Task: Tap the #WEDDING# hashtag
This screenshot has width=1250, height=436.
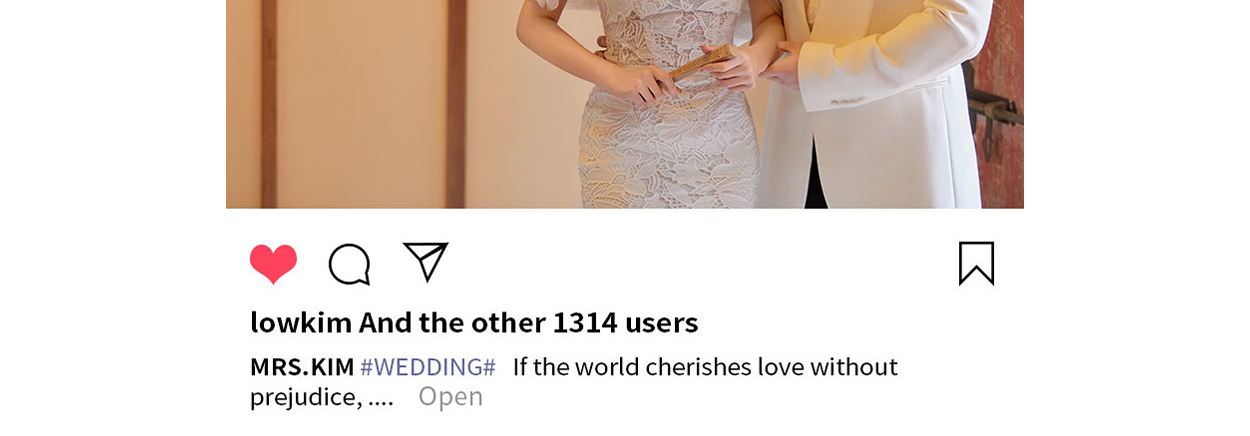Action: click(428, 367)
